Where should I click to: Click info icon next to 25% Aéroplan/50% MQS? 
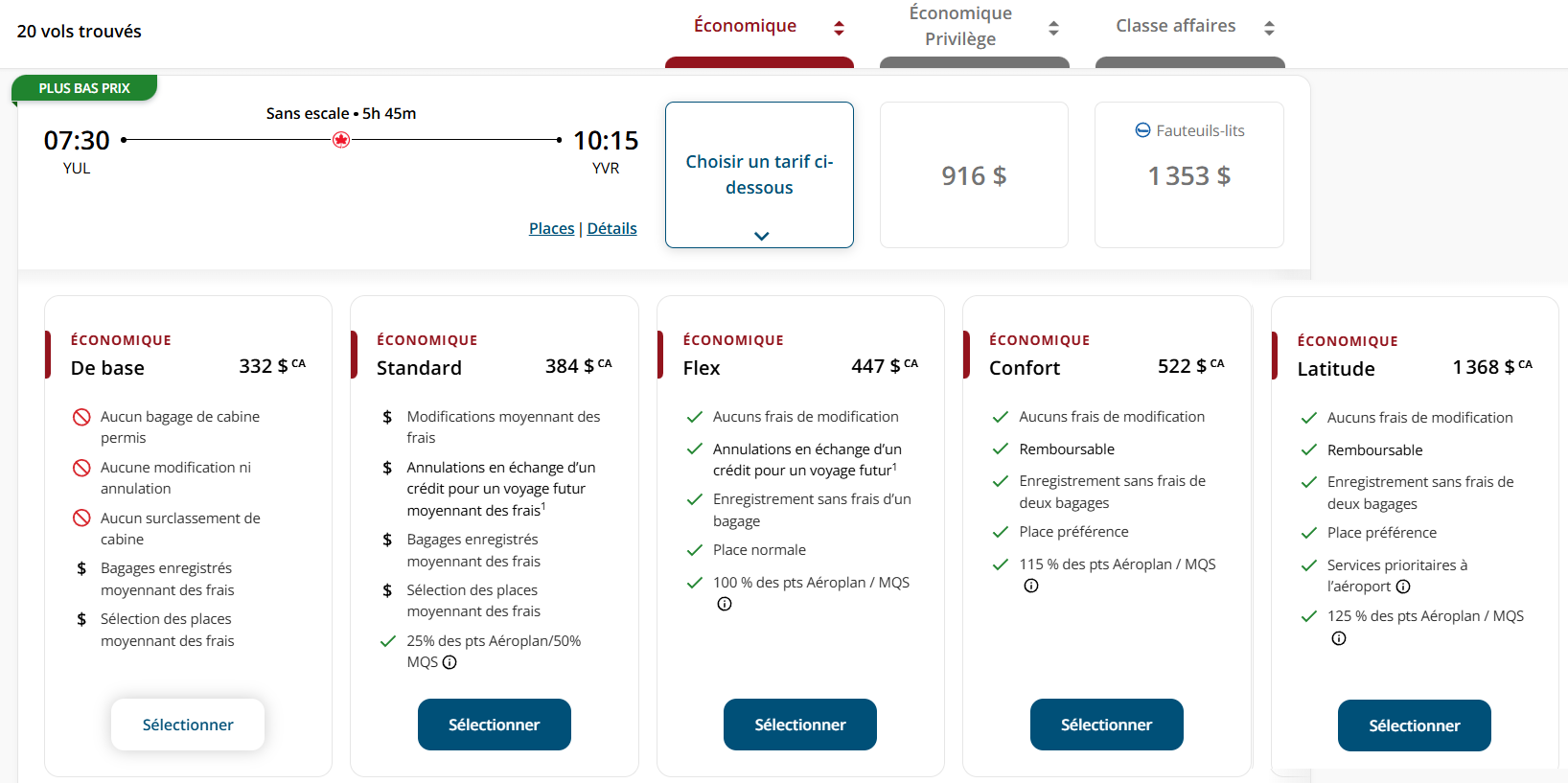(449, 662)
